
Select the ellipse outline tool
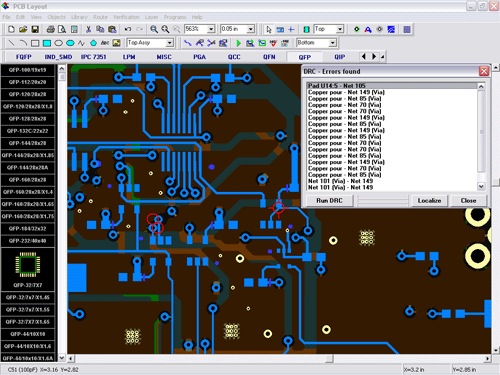[58, 43]
